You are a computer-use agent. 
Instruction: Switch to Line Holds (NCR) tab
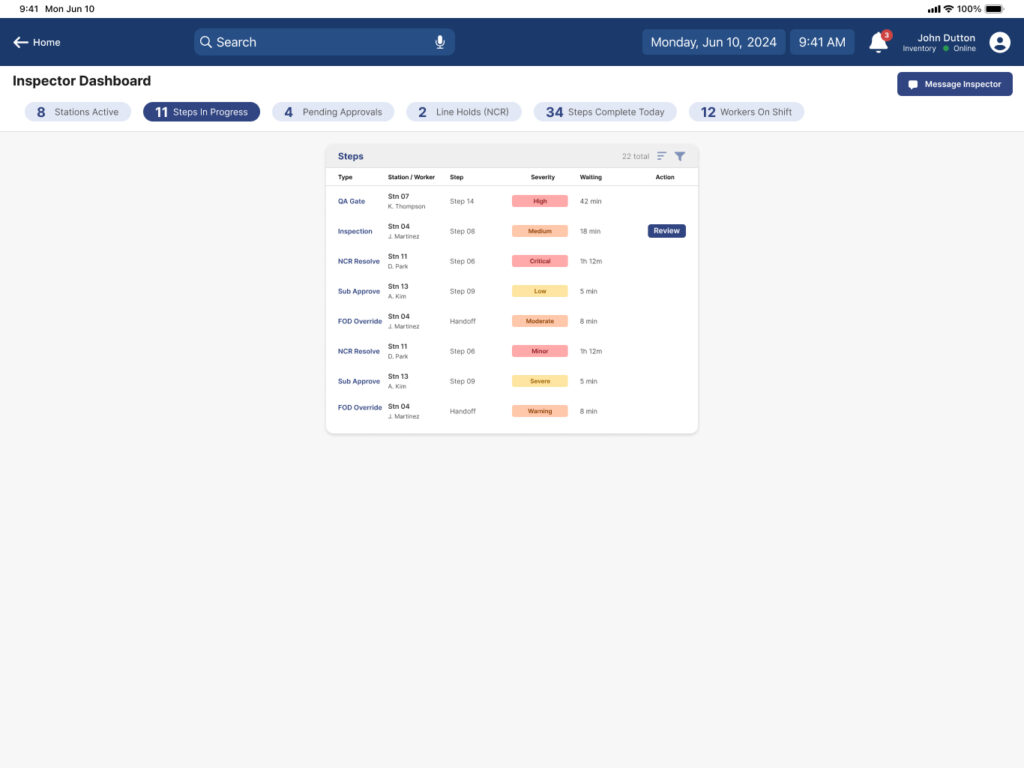(x=464, y=112)
